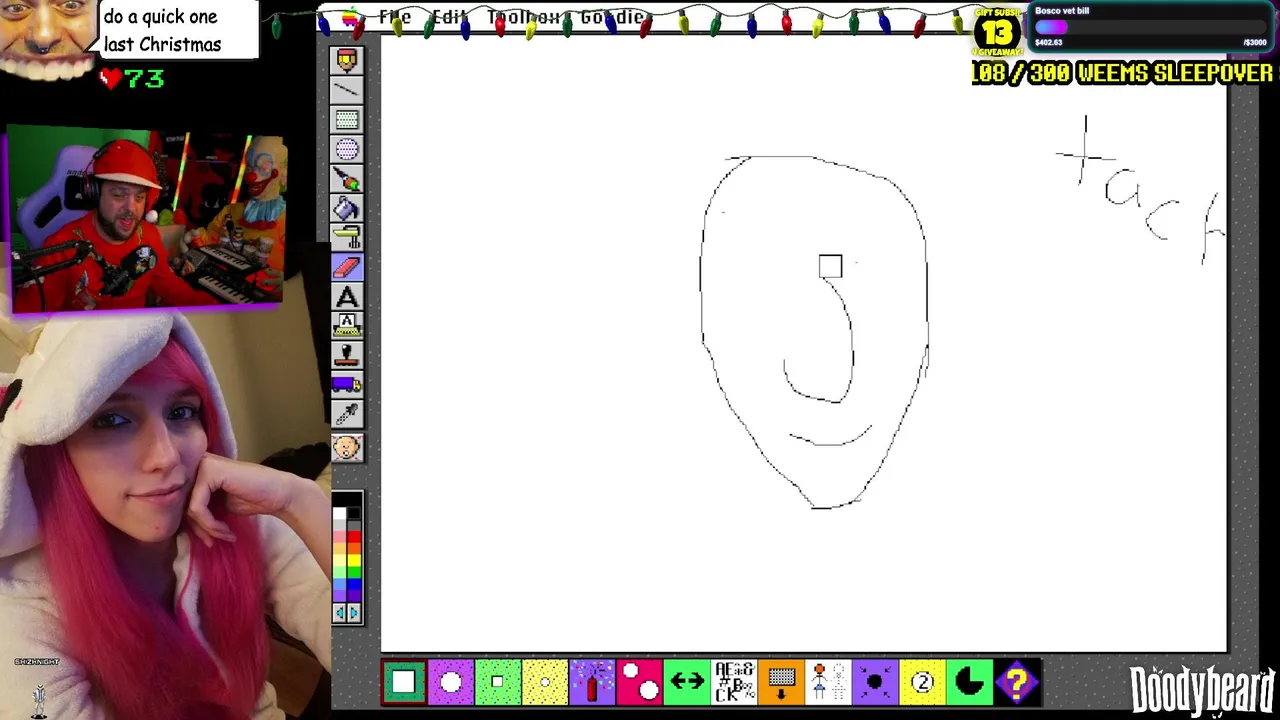The width and height of the screenshot is (1280, 720).
Task: Choose the stick figures eraser option
Action: [828, 683]
